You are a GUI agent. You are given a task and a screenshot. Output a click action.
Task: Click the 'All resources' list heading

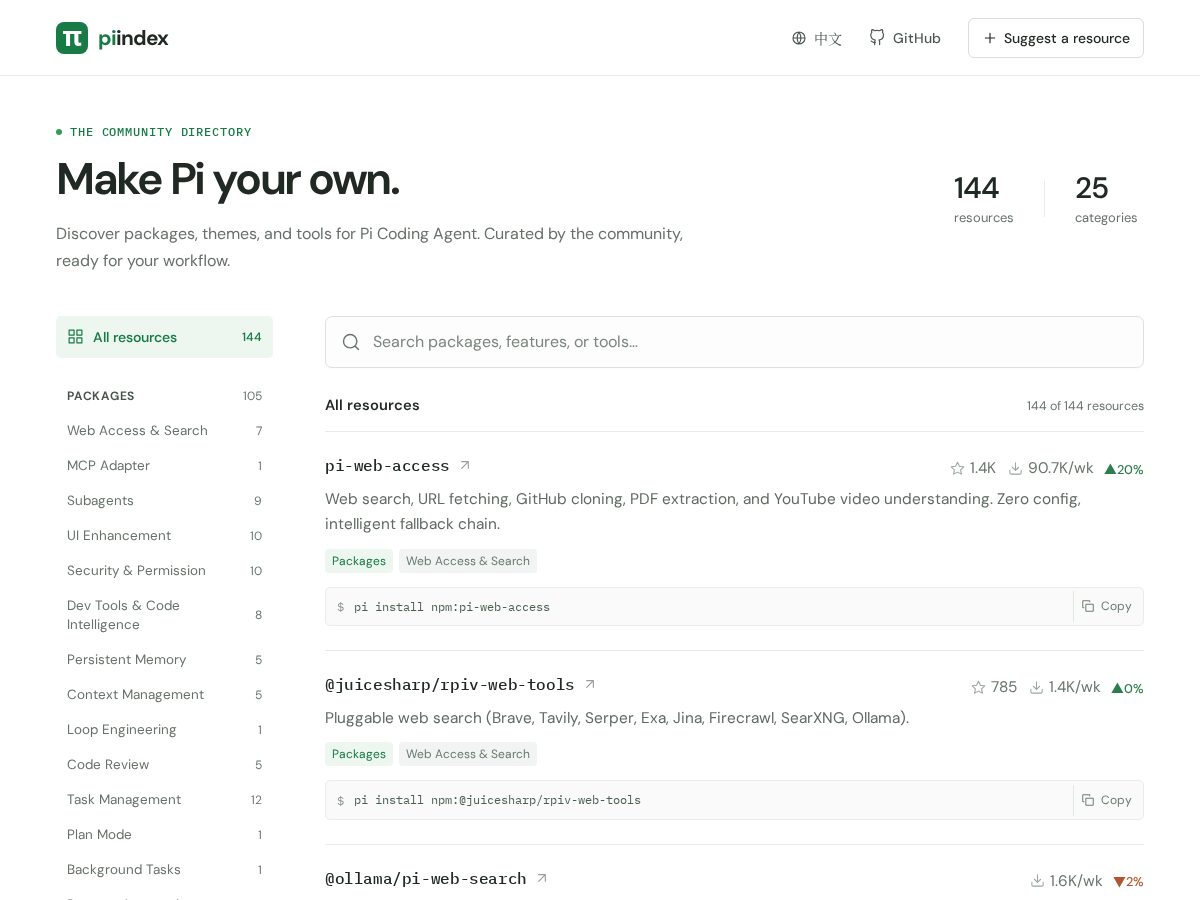tap(372, 405)
